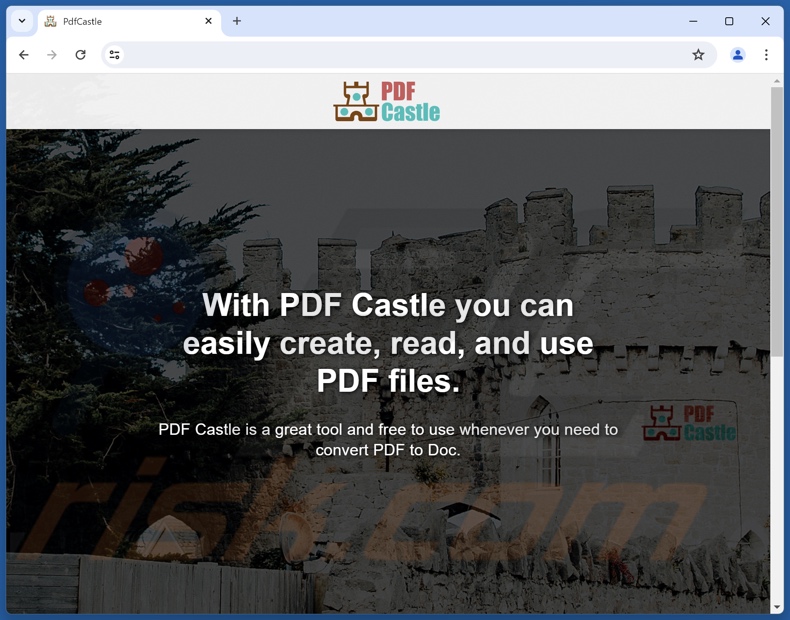Open site information icon in address bar
This screenshot has width=790, height=620.
(x=115, y=55)
